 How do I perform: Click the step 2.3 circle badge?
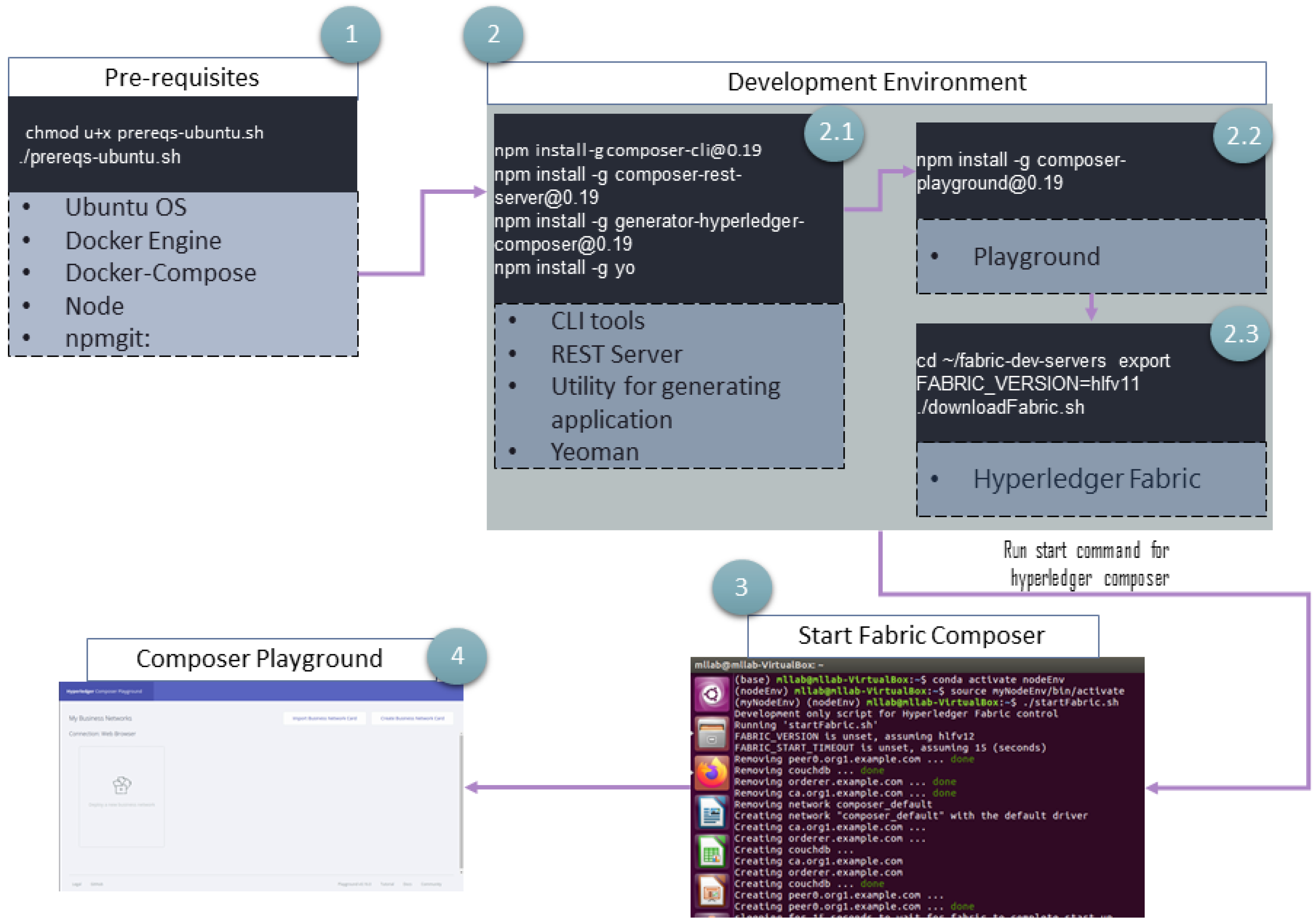(1240, 334)
